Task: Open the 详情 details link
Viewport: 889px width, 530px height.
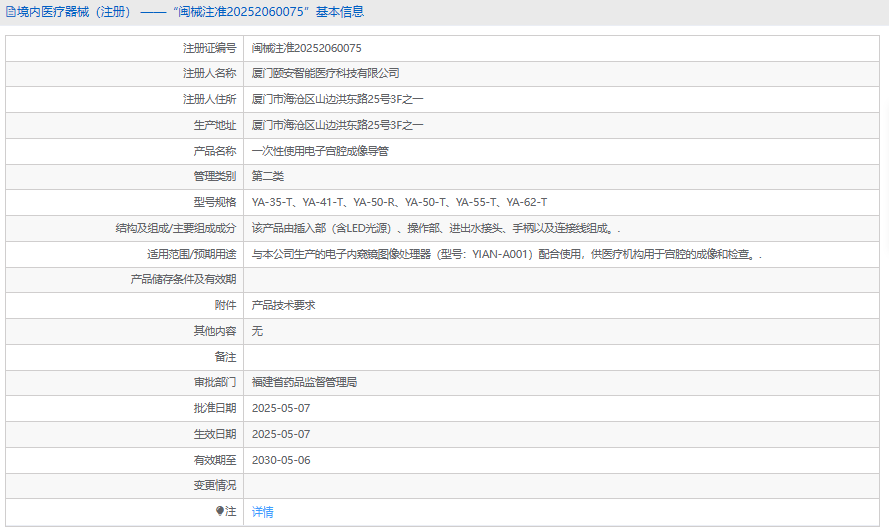Action: coord(263,512)
